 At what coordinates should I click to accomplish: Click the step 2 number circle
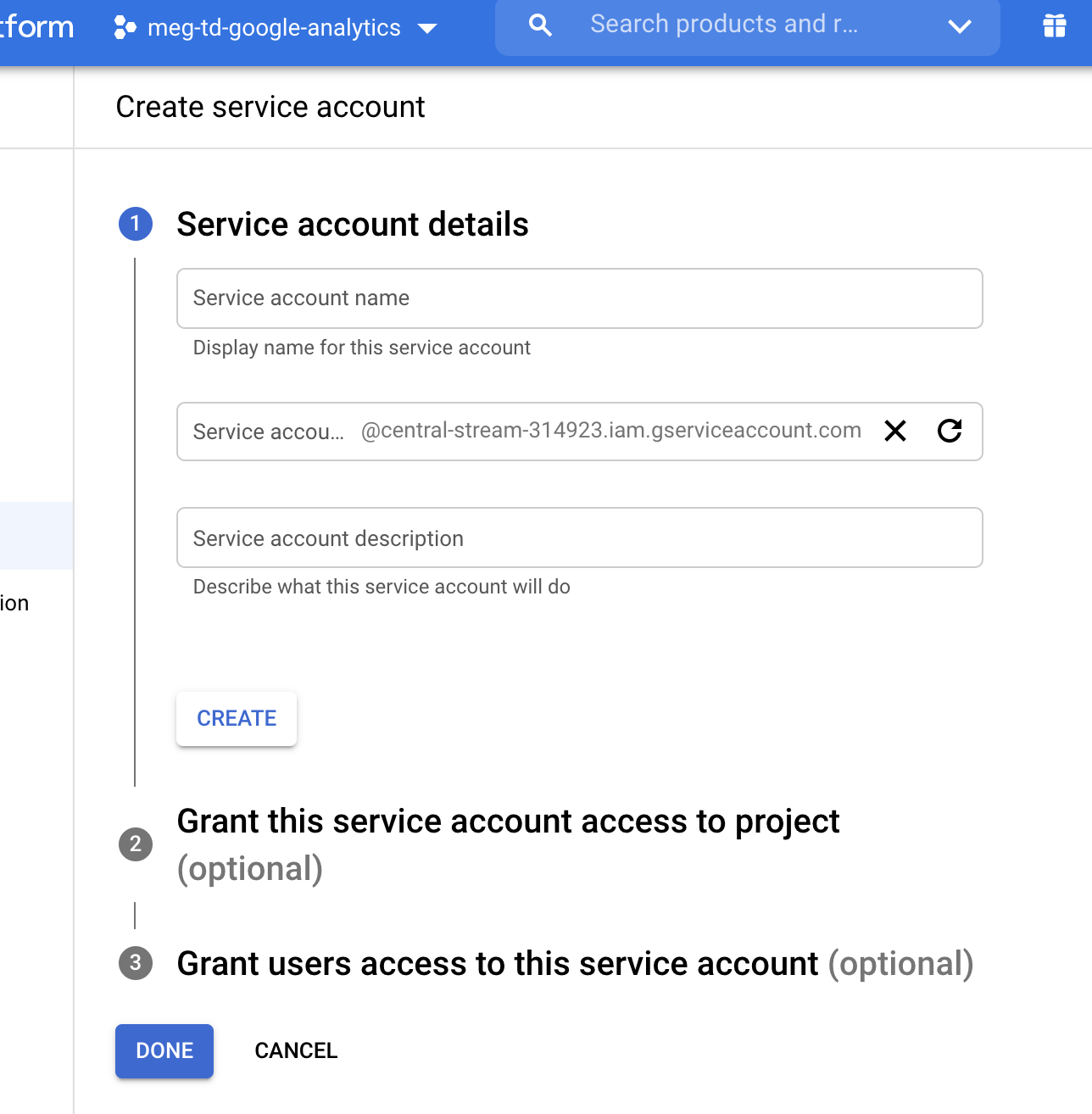pyautogui.click(x=136, y=844)
